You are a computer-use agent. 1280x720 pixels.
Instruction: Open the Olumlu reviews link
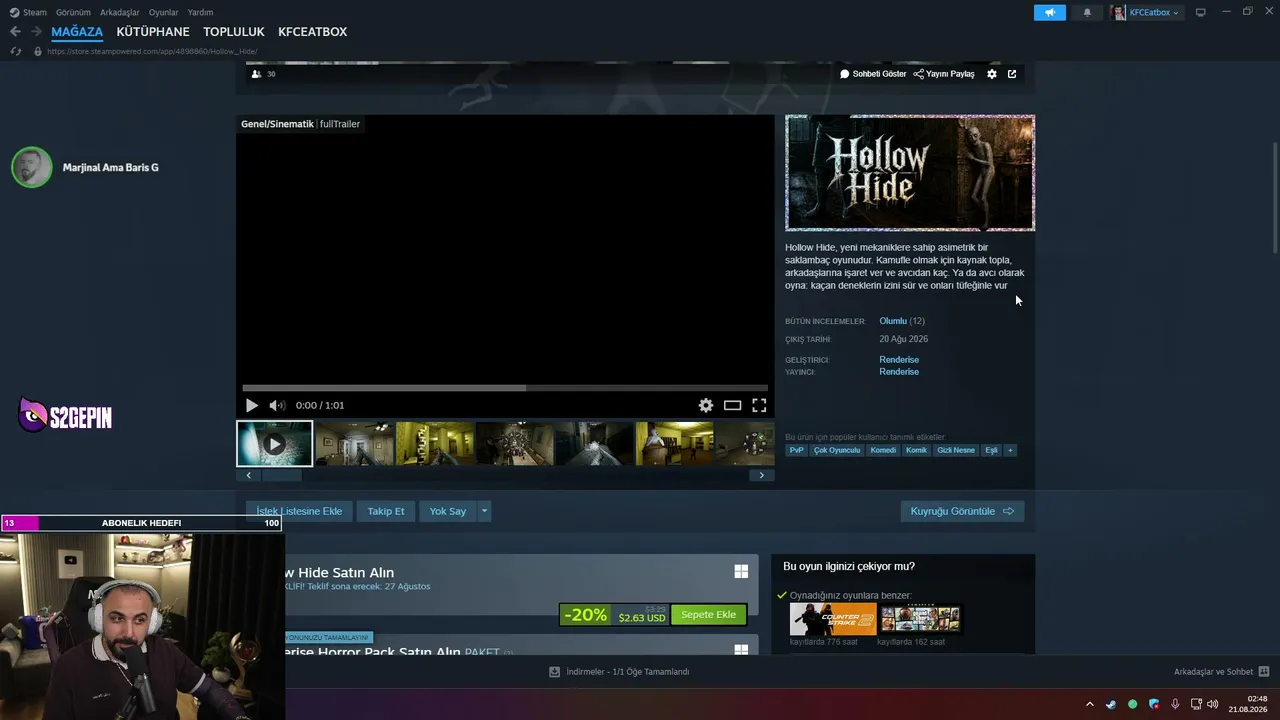tap(893, 321)
